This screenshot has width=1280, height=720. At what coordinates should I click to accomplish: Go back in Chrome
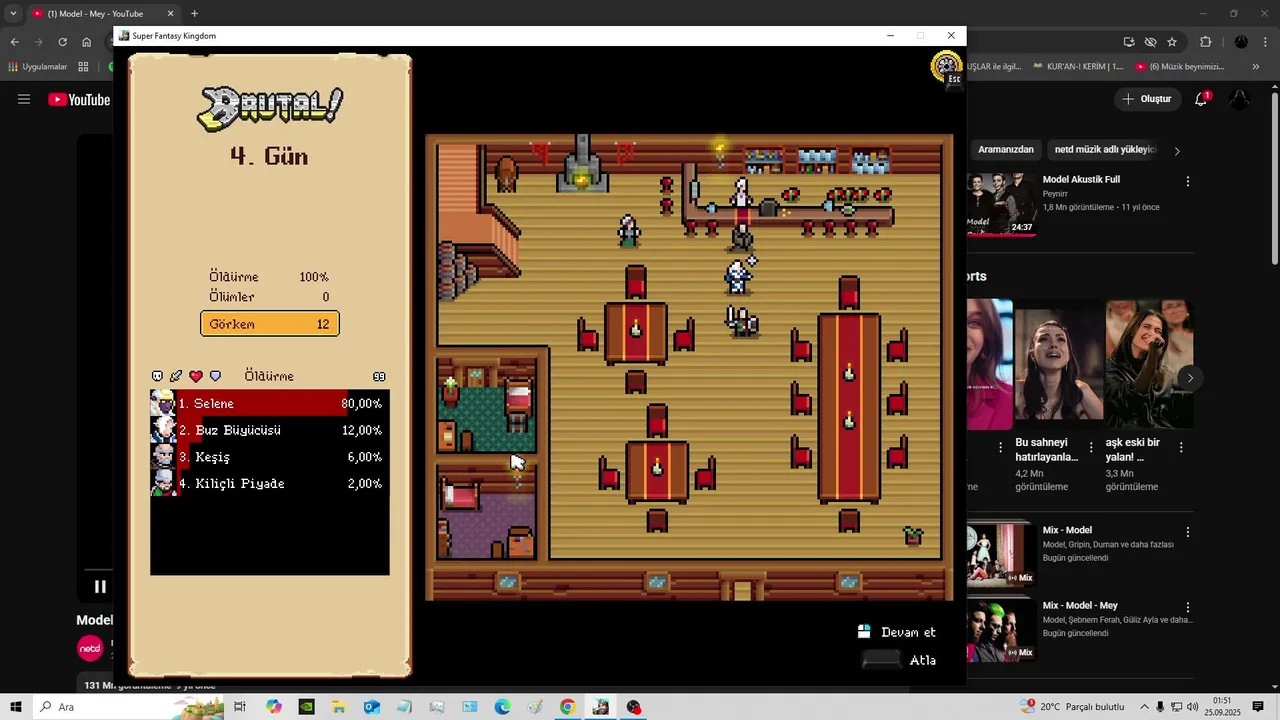coord(14,42)
